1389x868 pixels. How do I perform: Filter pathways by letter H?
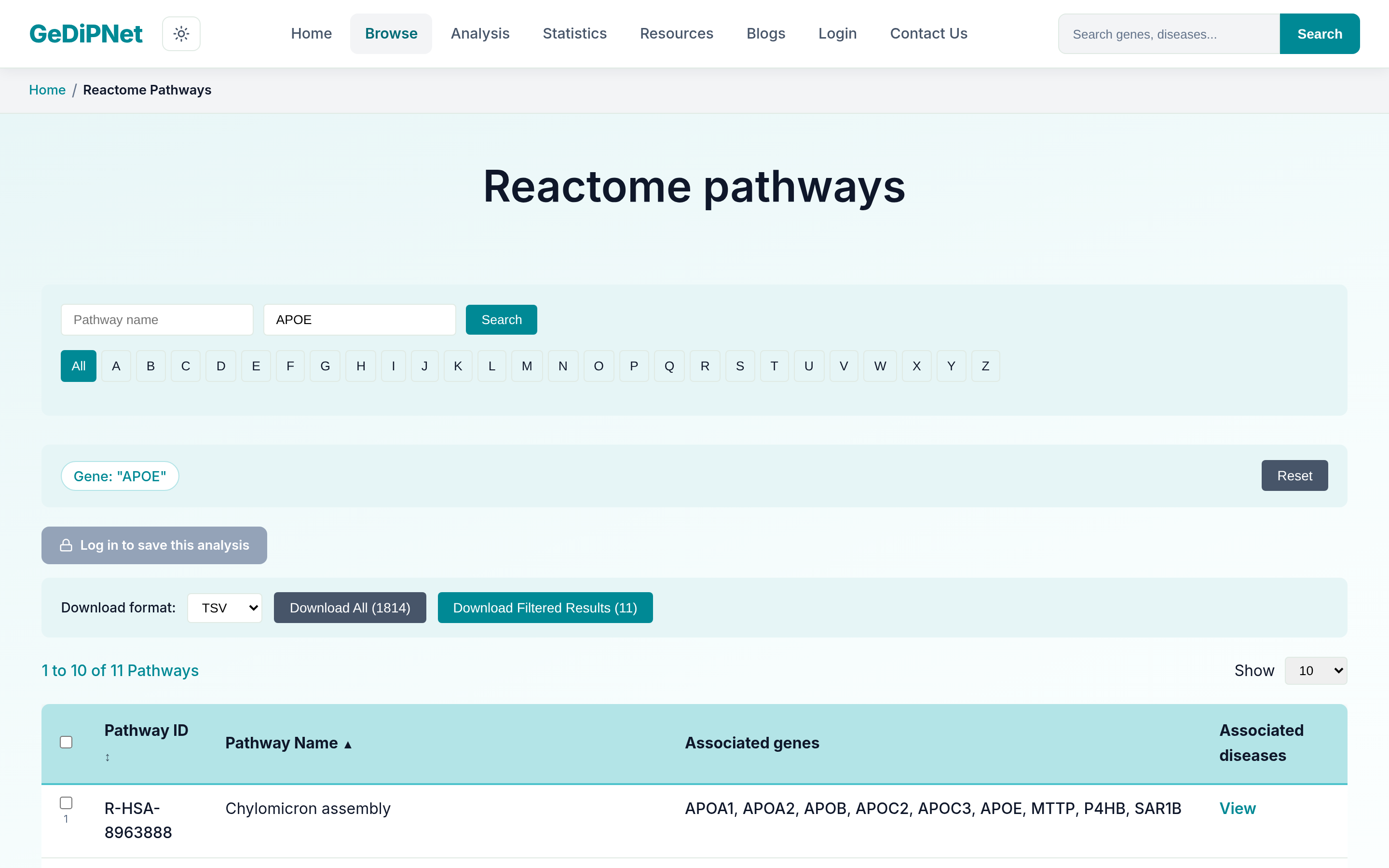pyautogui.click(x=361, y=366)
